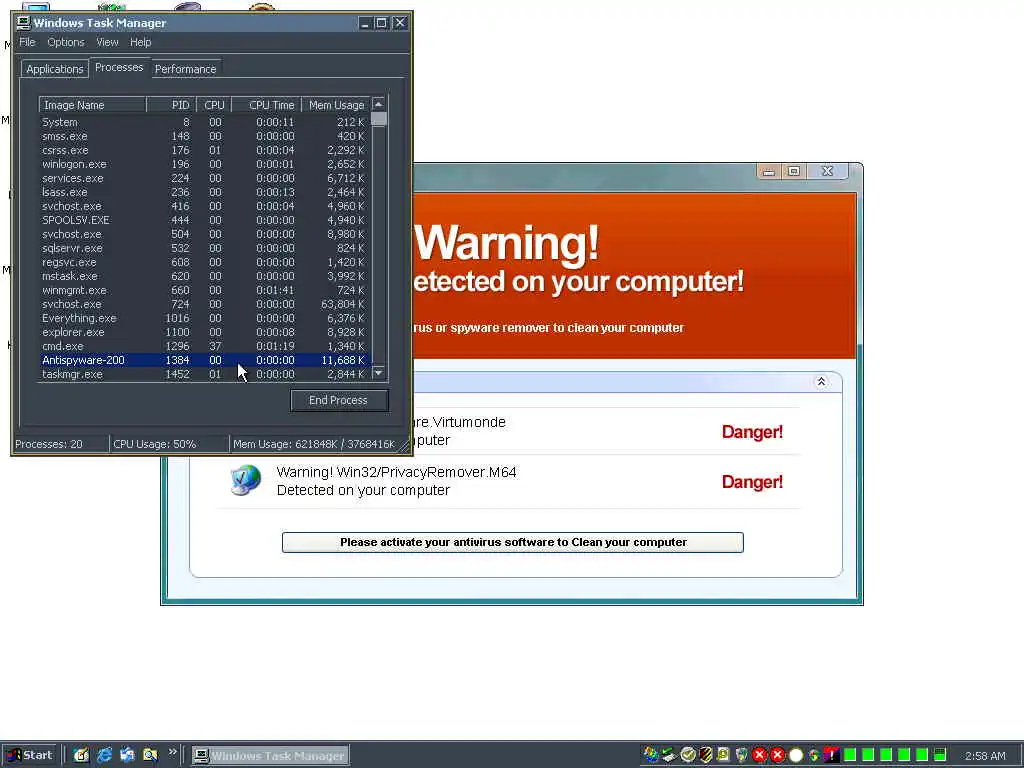Close the Warning window

click(x=827, y=171)
